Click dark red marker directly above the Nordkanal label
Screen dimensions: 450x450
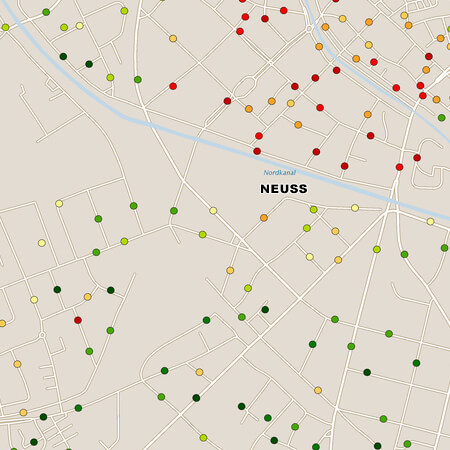pos(257,151)
